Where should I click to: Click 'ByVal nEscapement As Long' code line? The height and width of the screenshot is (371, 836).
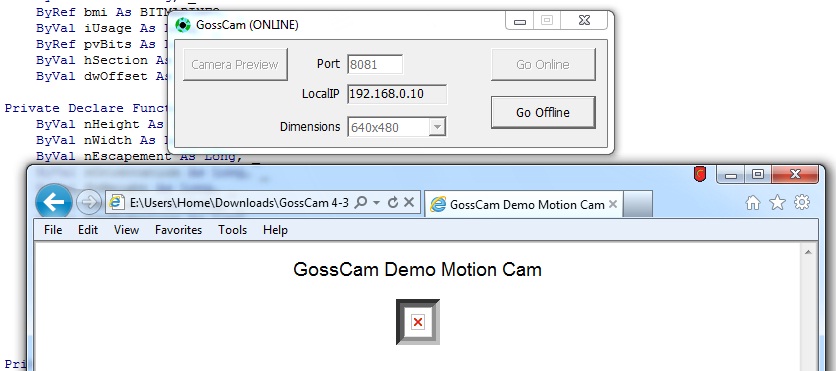pyautogui.click(x=140, y=156)
